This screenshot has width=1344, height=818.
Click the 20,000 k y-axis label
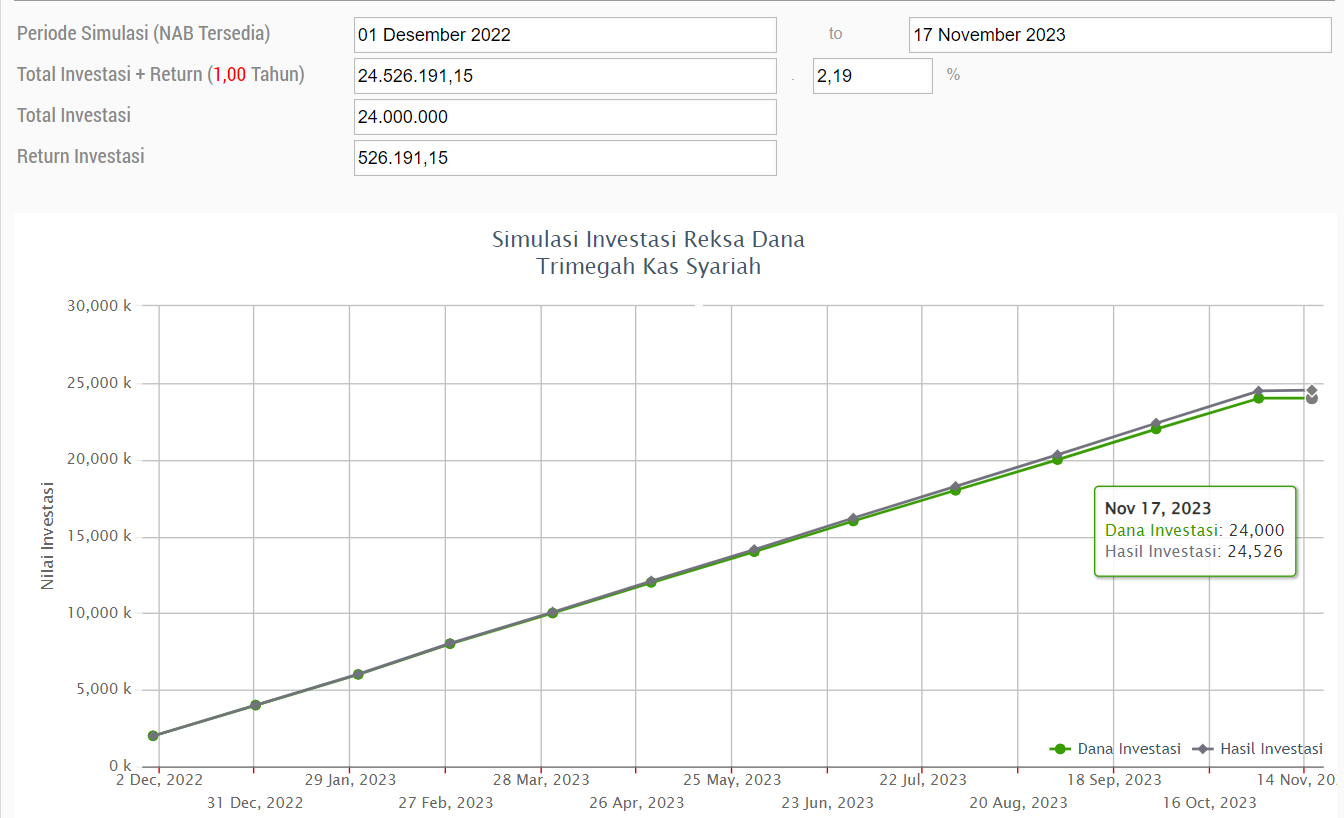point(99,460)
